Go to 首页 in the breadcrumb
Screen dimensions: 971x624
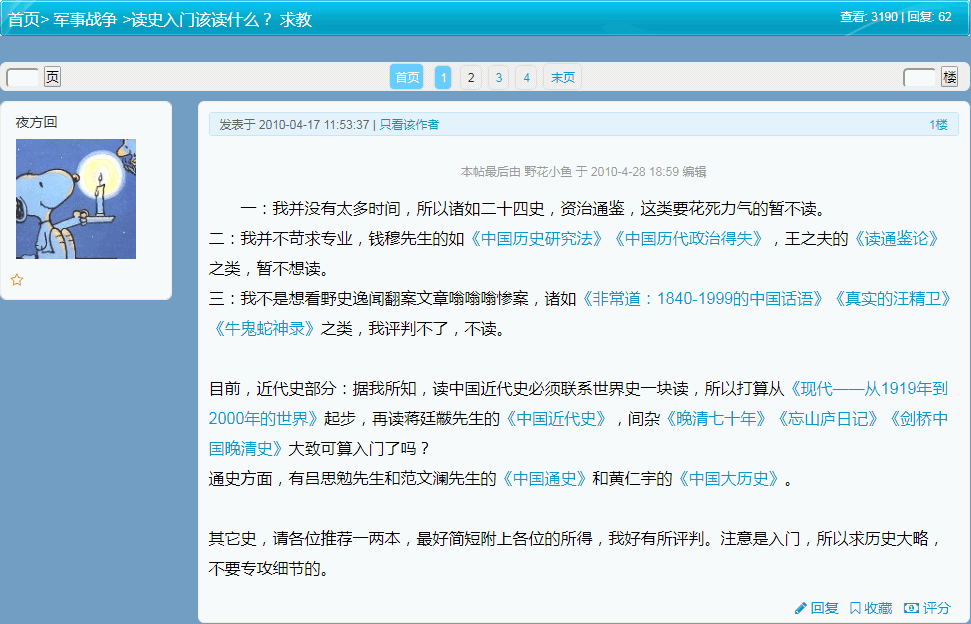tap(24, 20)
